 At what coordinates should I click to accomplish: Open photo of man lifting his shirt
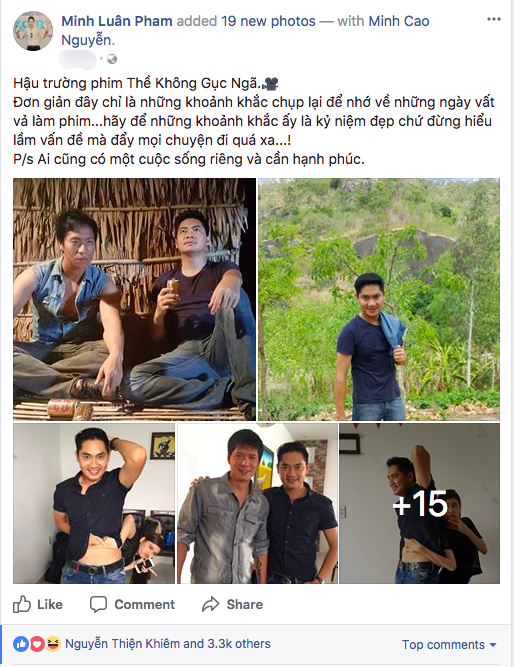tap(94, 503)
